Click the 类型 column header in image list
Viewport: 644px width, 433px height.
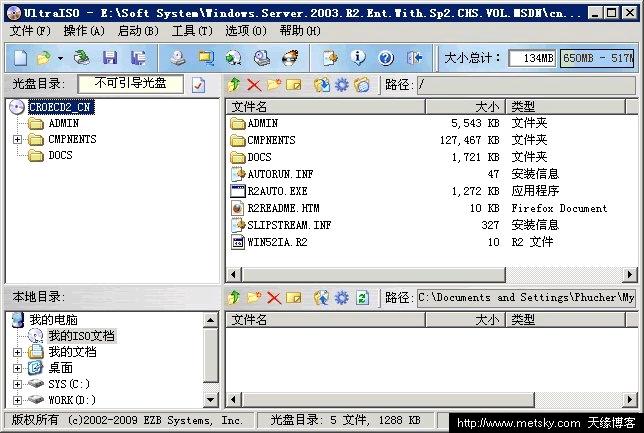pos(565,107)
